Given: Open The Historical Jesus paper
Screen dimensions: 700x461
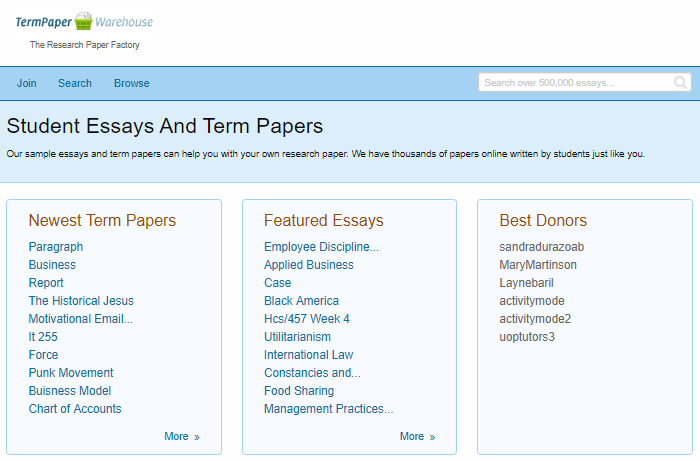Looking at the screenshot, I should coord(81,301).
